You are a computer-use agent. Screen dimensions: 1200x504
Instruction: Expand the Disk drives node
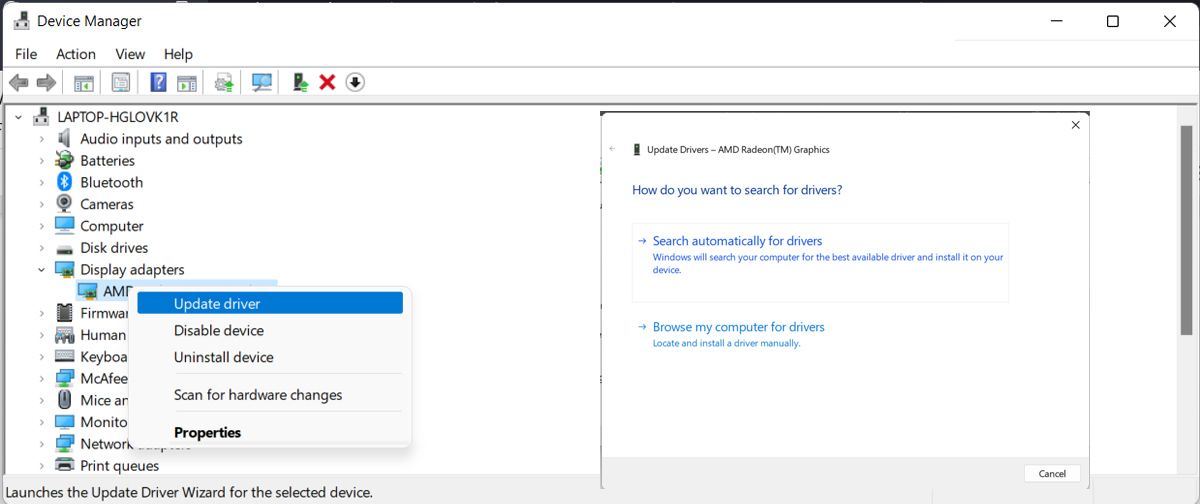pyautogui.click(x=41, y=248)
